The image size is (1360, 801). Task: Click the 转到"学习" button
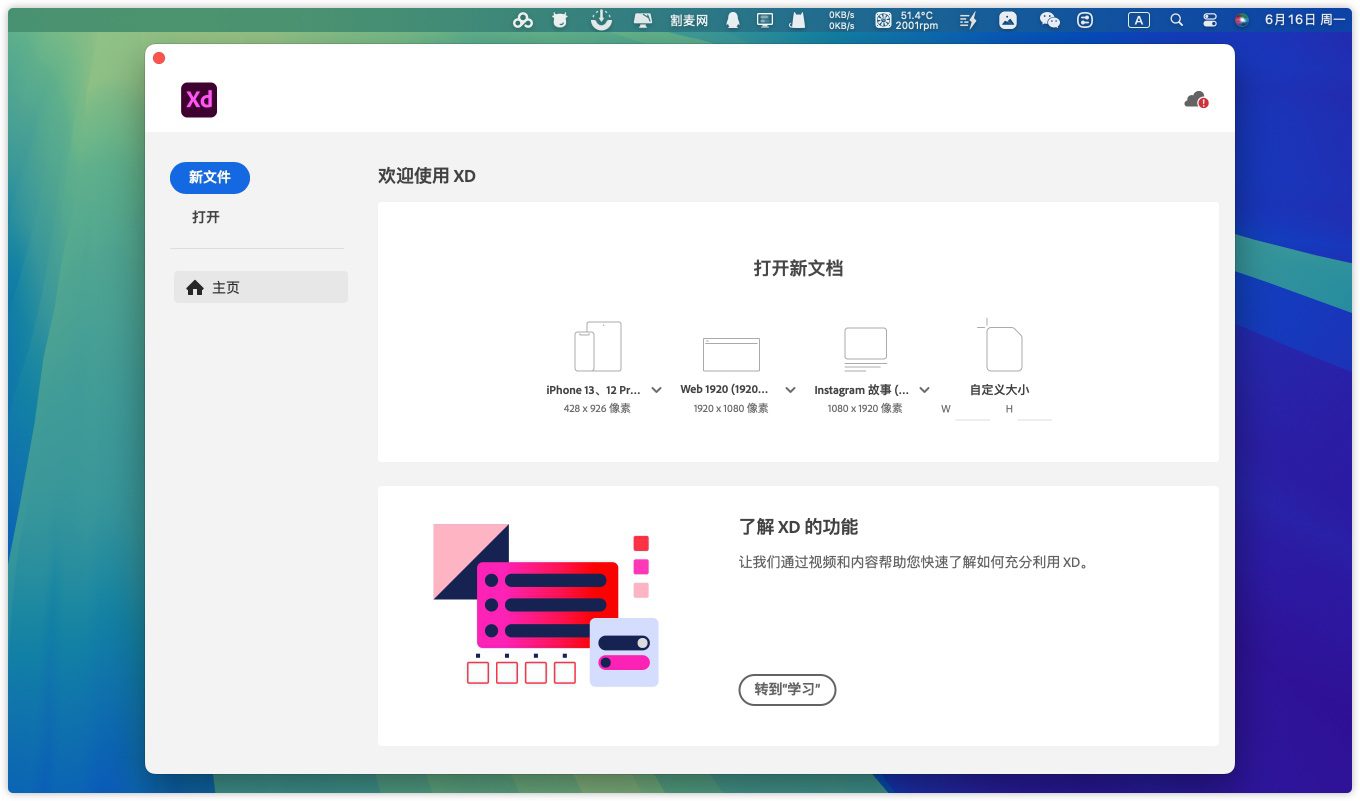pyautogui.click(x=787, y=690)
